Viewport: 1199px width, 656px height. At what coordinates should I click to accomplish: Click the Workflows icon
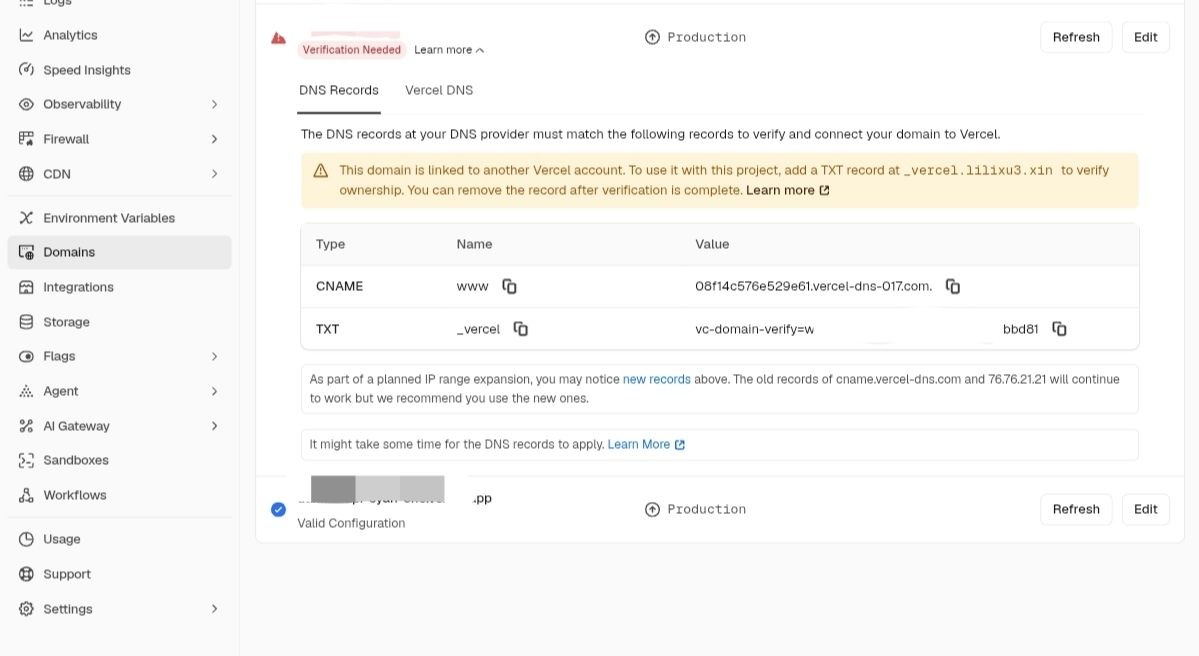(x=26, y=495)
